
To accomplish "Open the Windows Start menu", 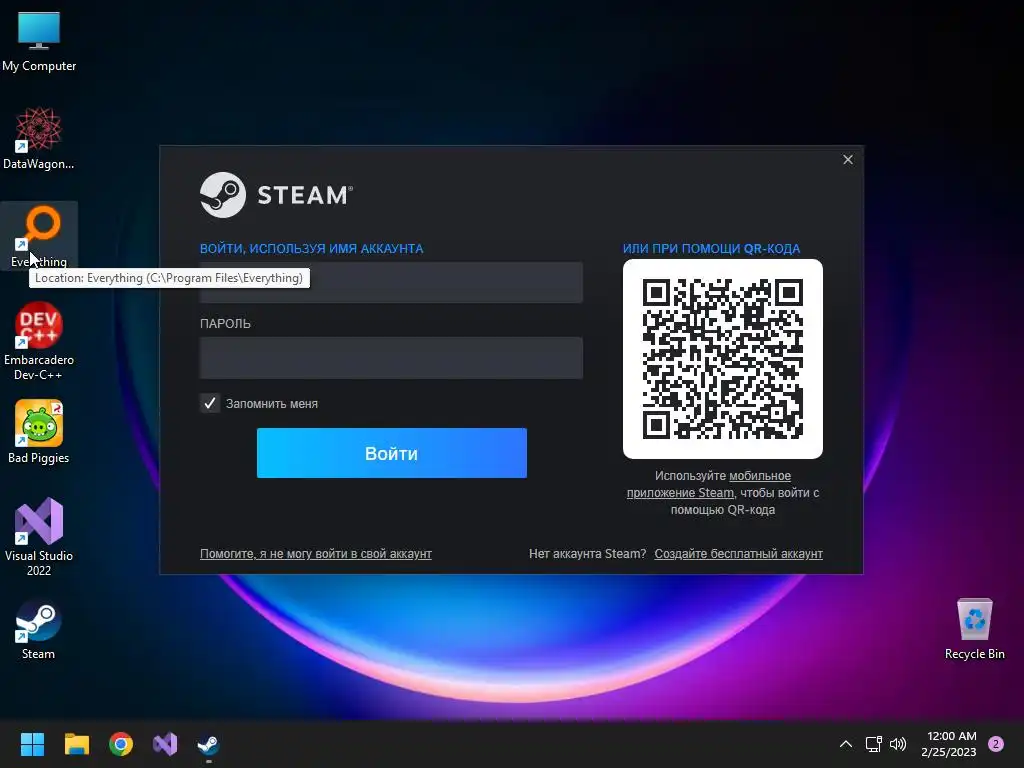I will (32, 744).
